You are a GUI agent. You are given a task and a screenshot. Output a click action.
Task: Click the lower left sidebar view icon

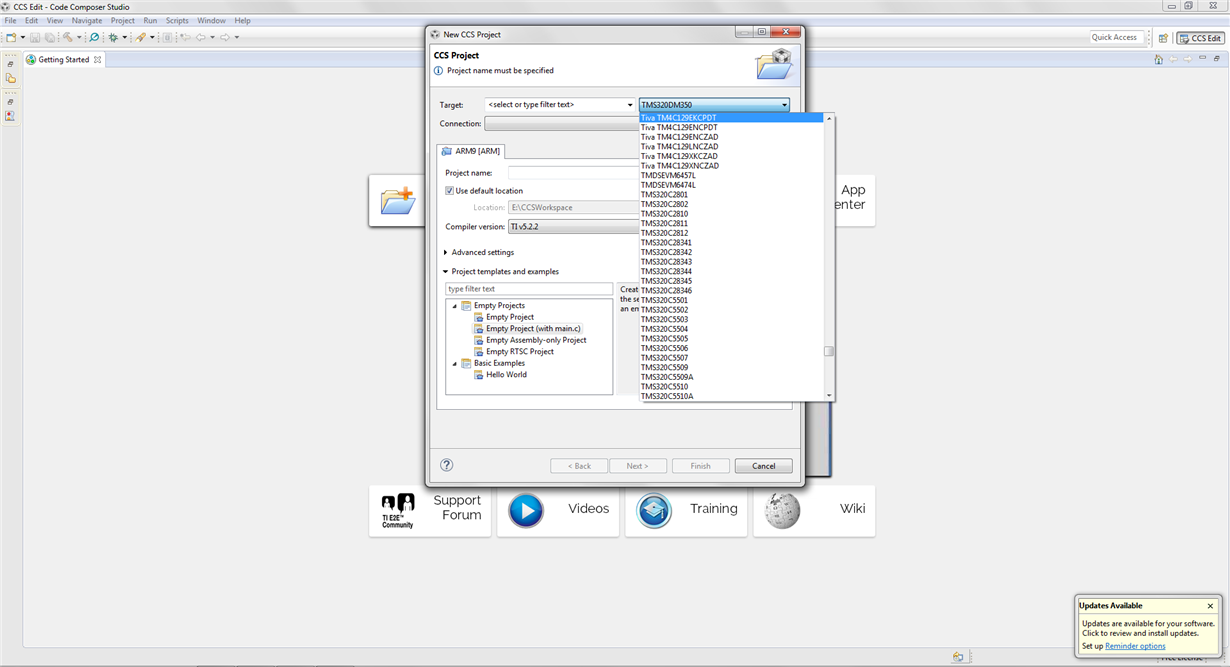click(10, 116)
